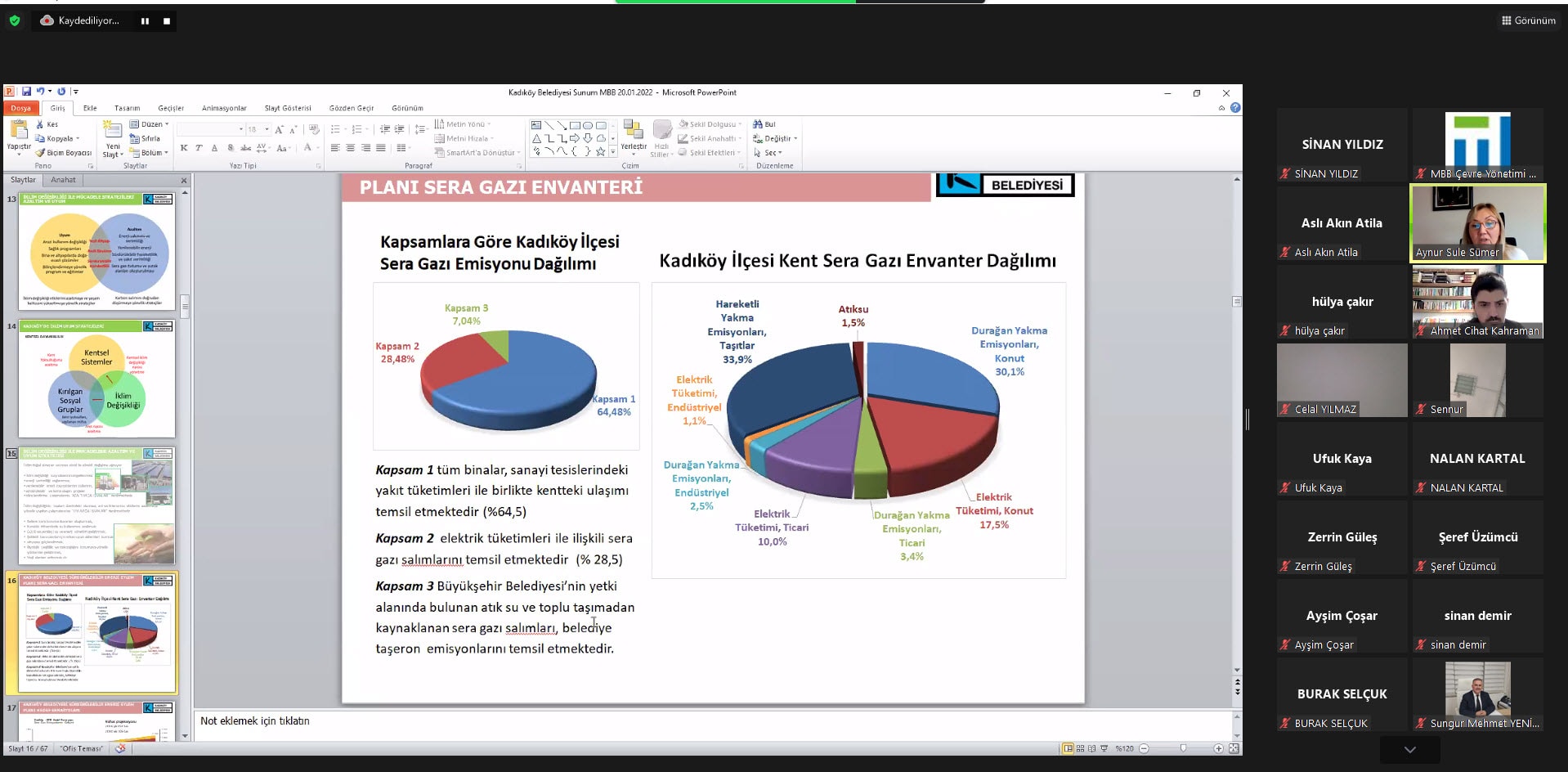Switch to the Anahat outline tab
This screenshot has width=1568, height=772.
[63, 180]
